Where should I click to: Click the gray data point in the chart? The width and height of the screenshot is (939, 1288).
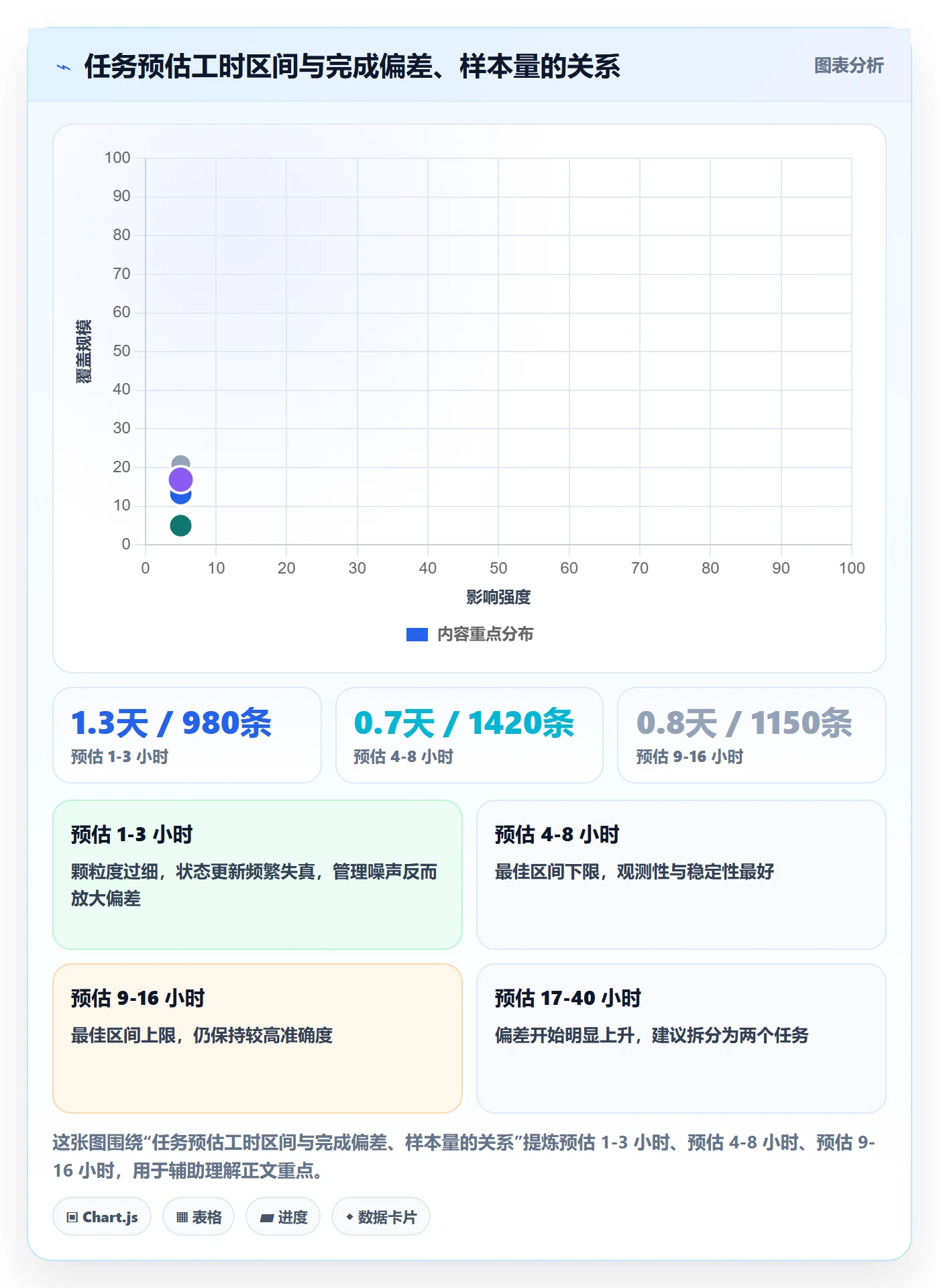pyautogui.click(x=180, y=462)
